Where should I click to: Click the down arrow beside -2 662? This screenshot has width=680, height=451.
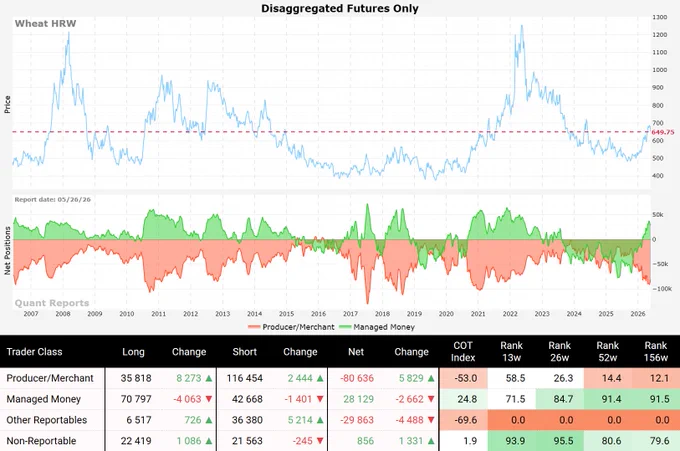(x=431, y=399)
